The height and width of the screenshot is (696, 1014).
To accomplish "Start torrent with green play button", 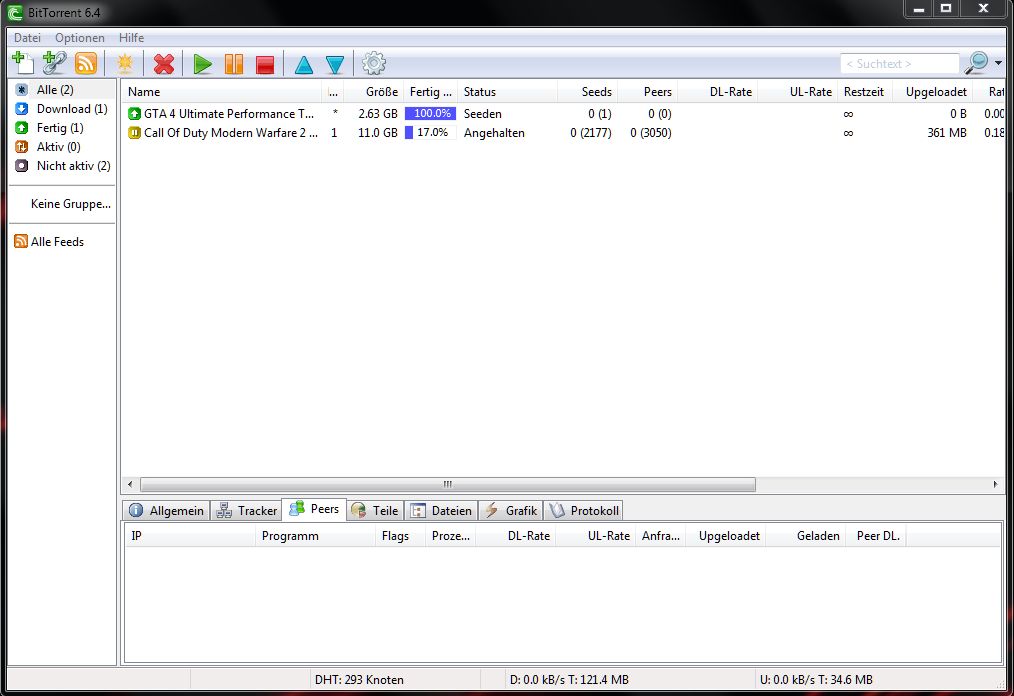I will click(x=202, y=63).
